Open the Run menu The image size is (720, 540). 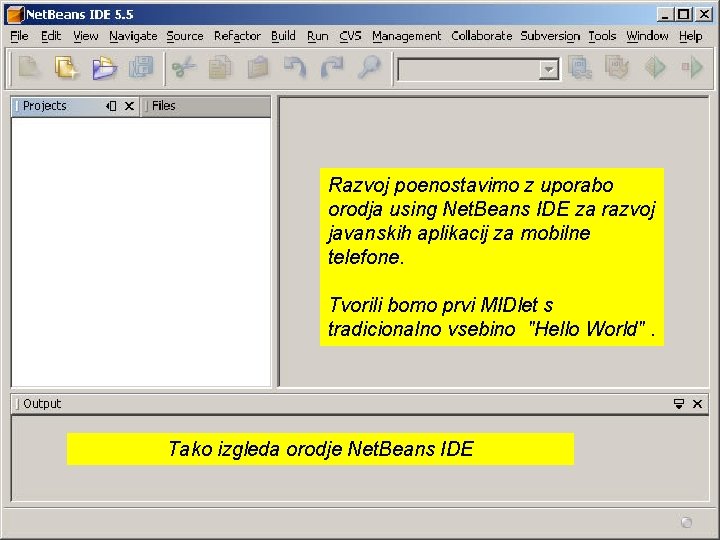coord(317,36)
